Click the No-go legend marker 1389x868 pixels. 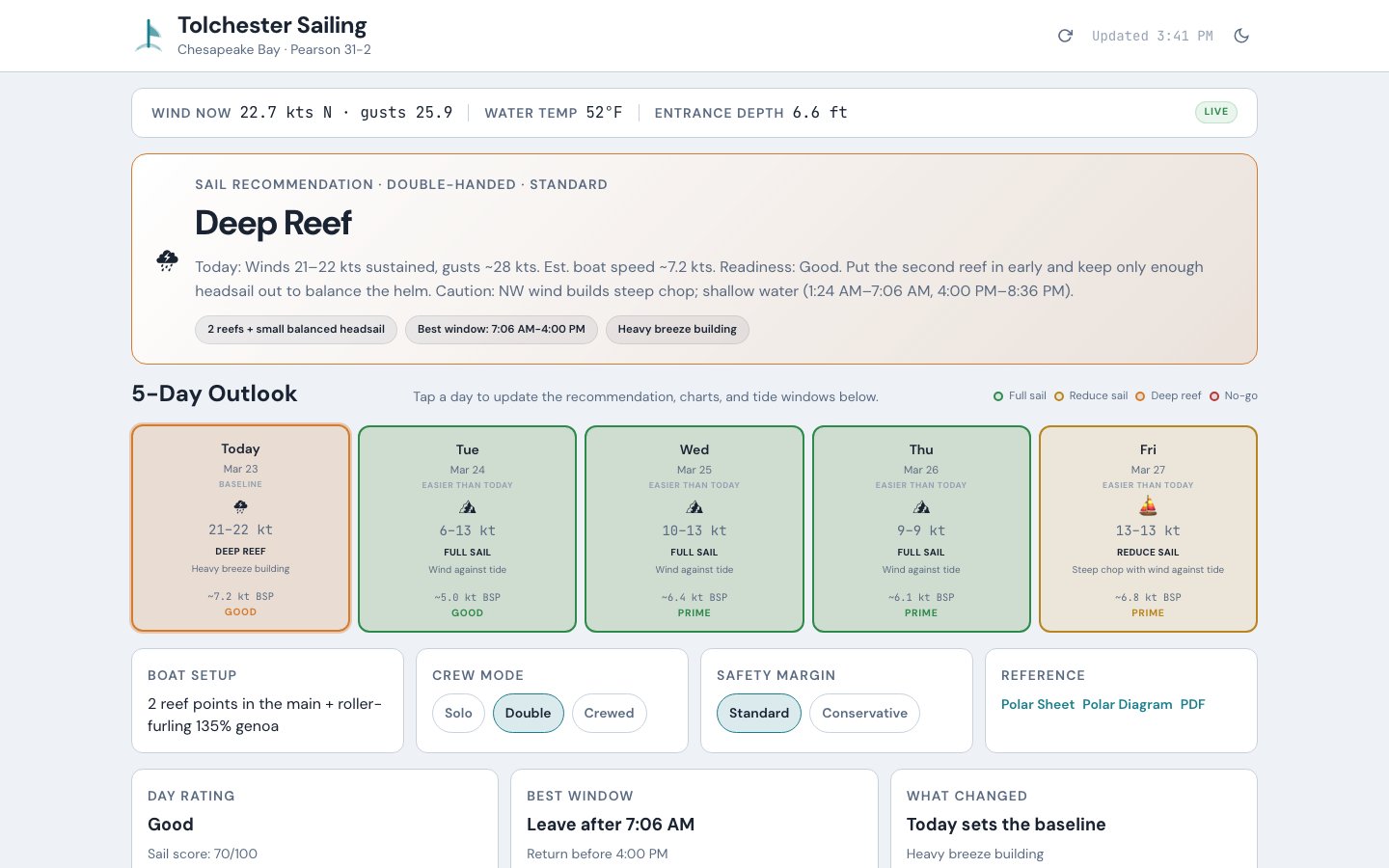tap(1214, 395)
